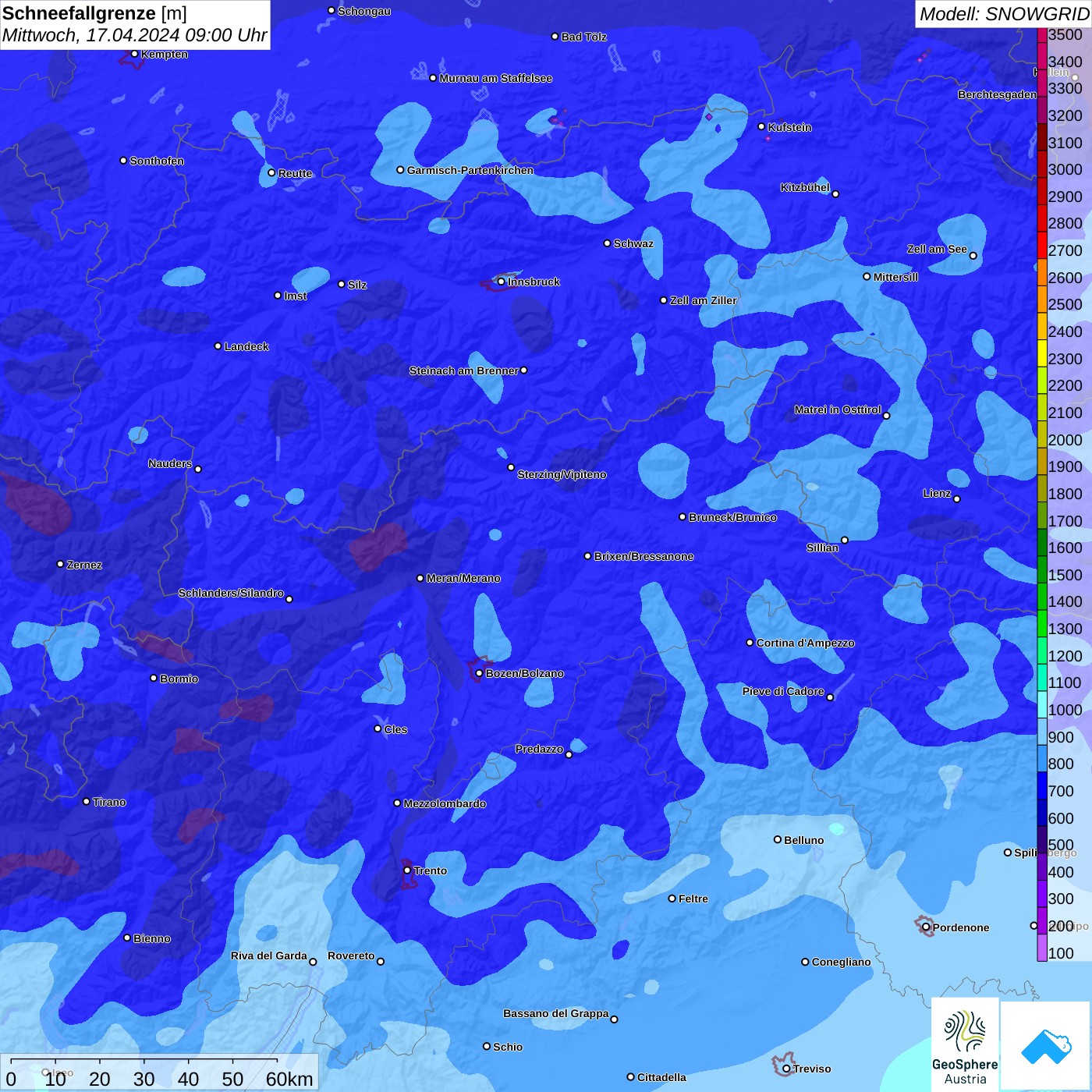1092x1092 pixels.
Task: Click the 'Sillian' label
Action: pos(822,548)
